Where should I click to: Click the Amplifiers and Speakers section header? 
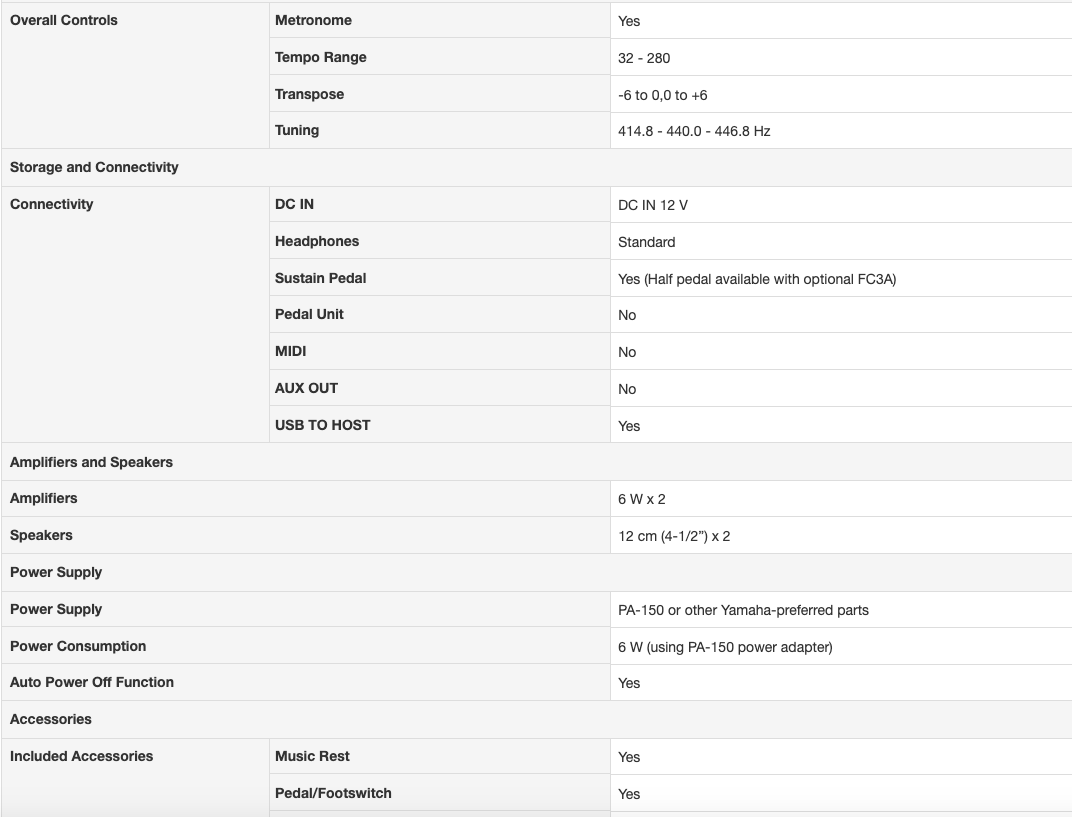[91, 462]
